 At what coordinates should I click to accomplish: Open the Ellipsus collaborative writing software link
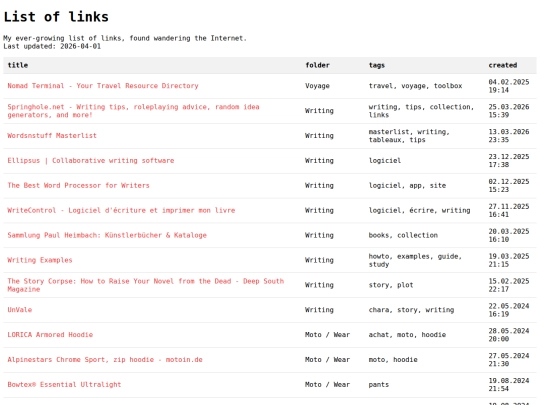91,160
